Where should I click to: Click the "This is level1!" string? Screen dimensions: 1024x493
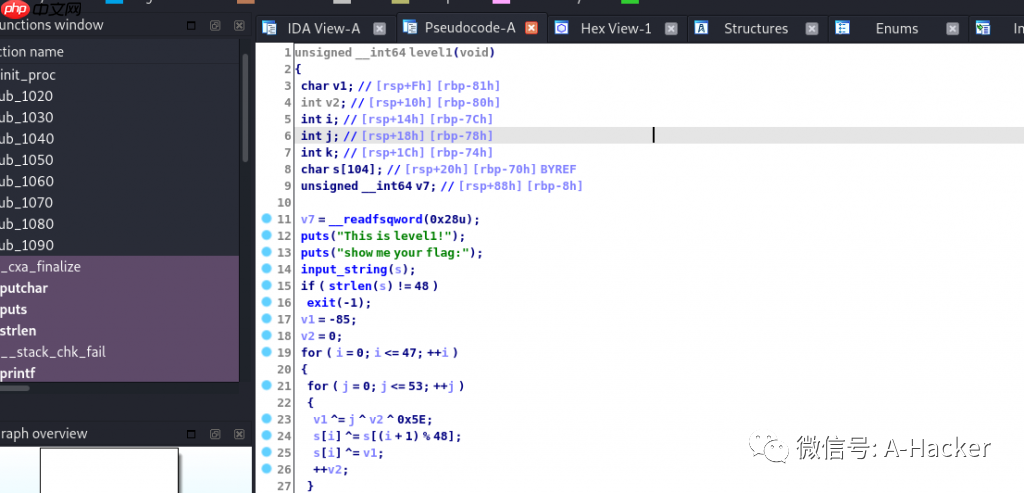tap(400, 236)
